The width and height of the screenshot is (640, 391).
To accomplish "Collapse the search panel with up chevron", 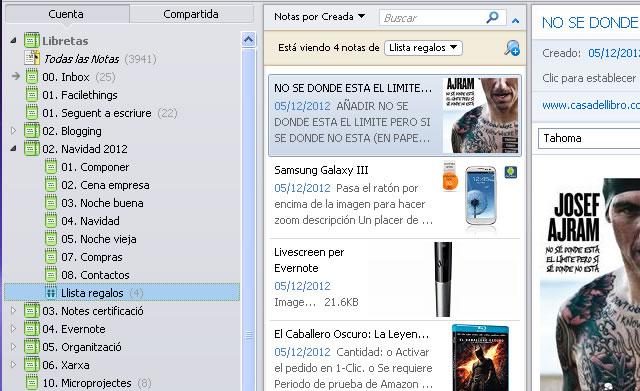I will pyautogui.click(x=516, y=20).
